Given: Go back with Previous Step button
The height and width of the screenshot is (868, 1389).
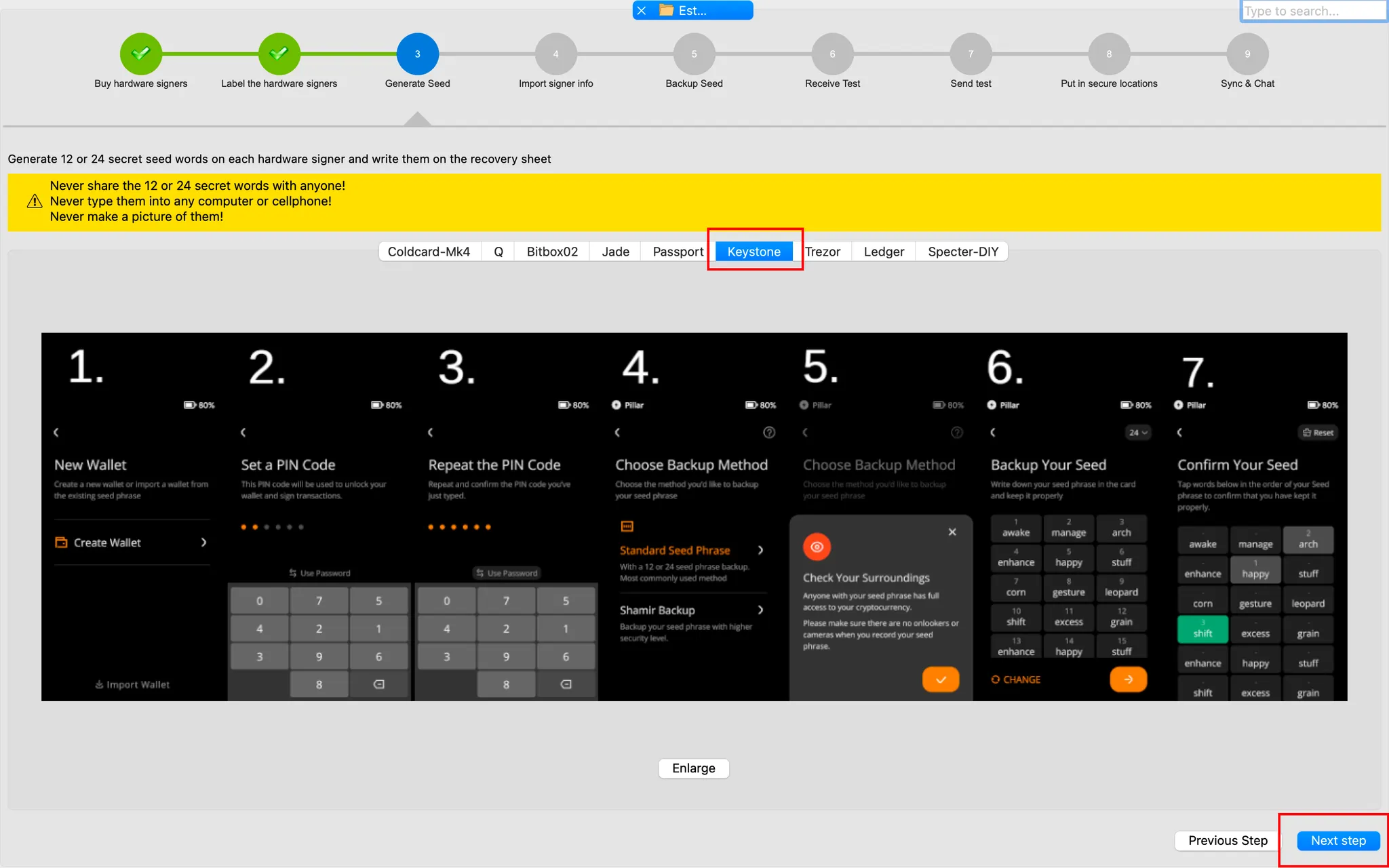Looking at the screenshot, I should pyautogui.click(x=1227, y=840).
